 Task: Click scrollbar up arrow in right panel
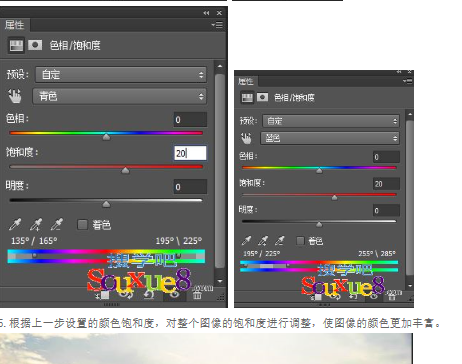click(x=410, y=114)
